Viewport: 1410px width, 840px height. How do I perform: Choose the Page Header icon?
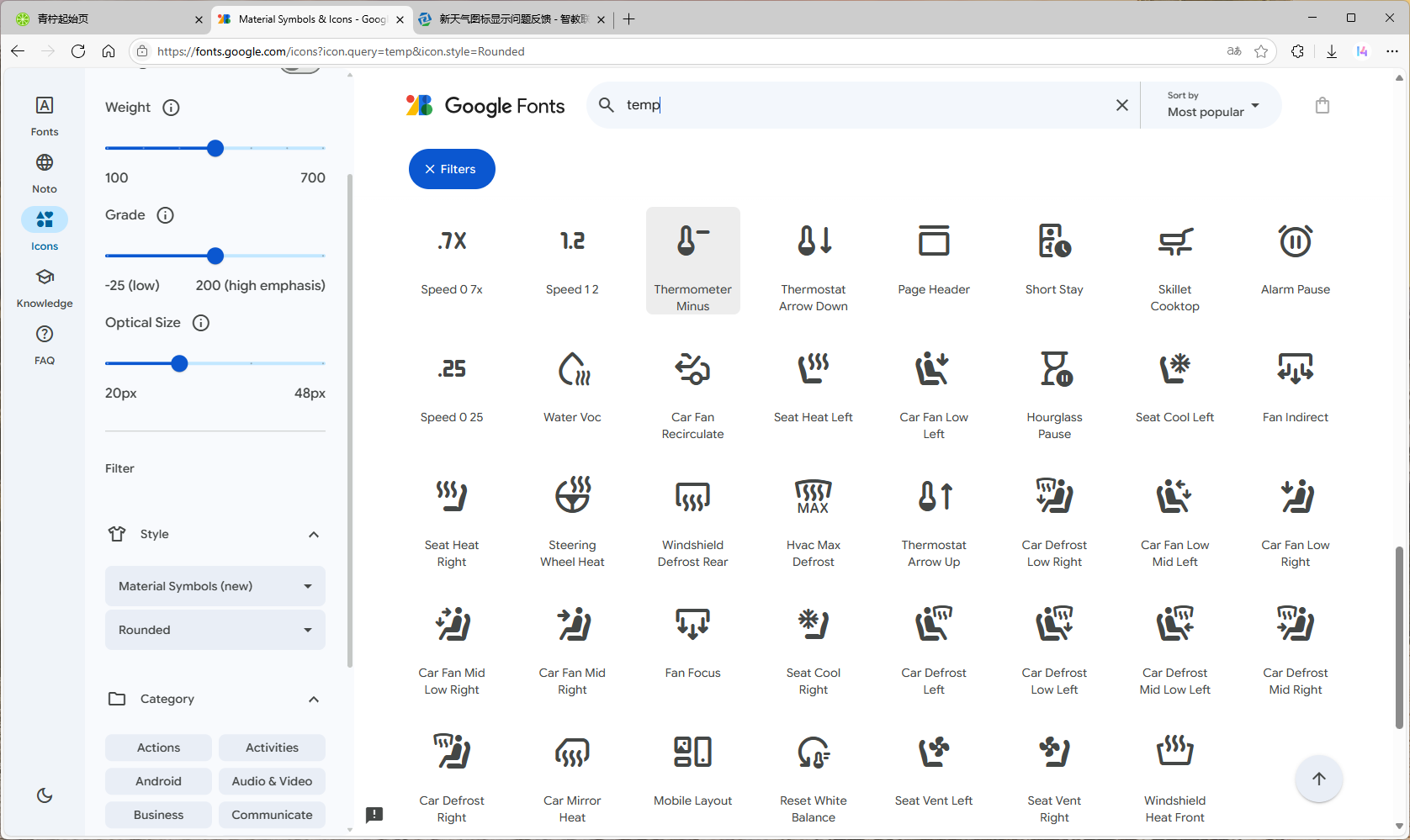(934, 261)
